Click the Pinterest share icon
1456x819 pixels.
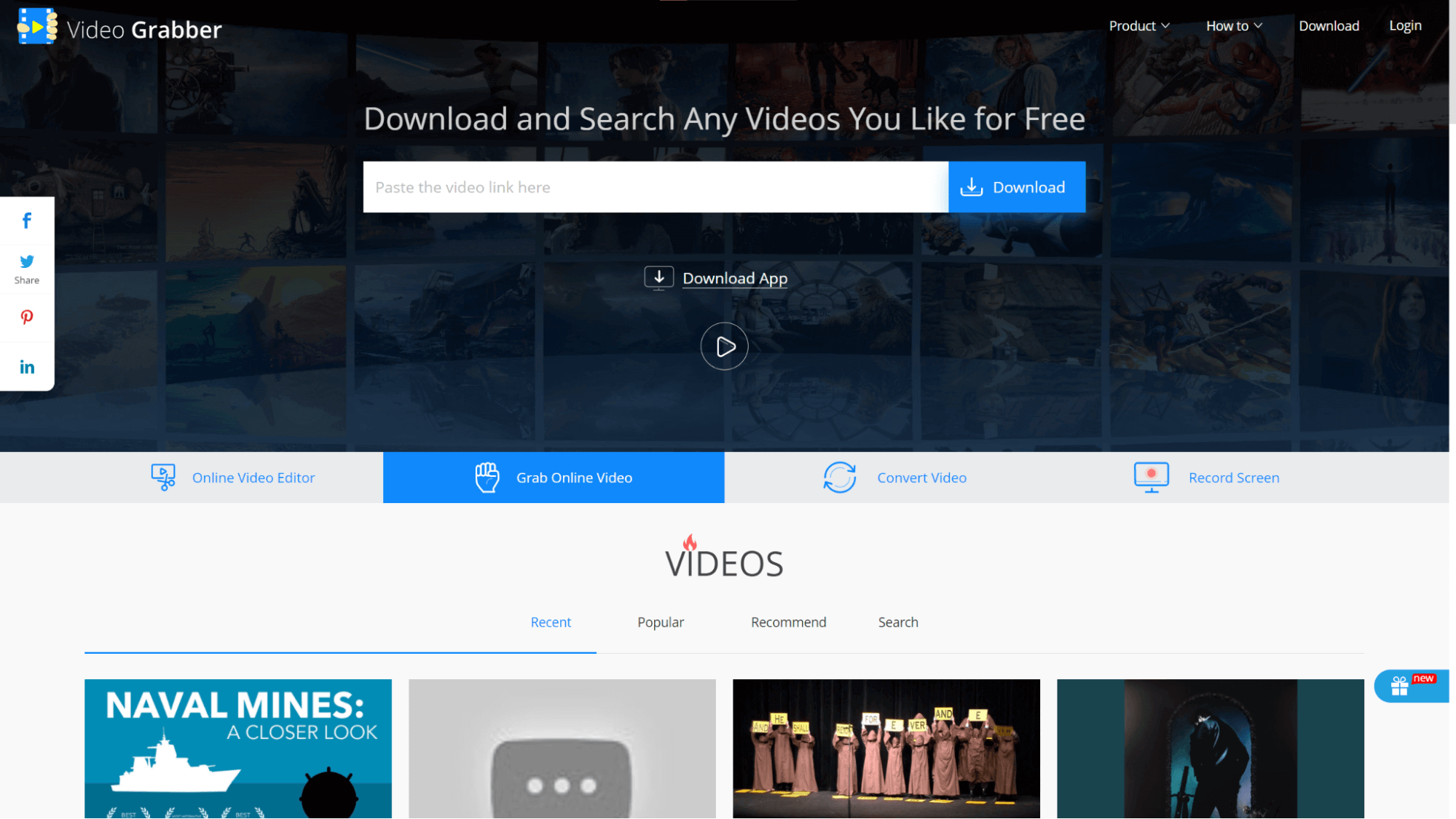click(27, 318)
